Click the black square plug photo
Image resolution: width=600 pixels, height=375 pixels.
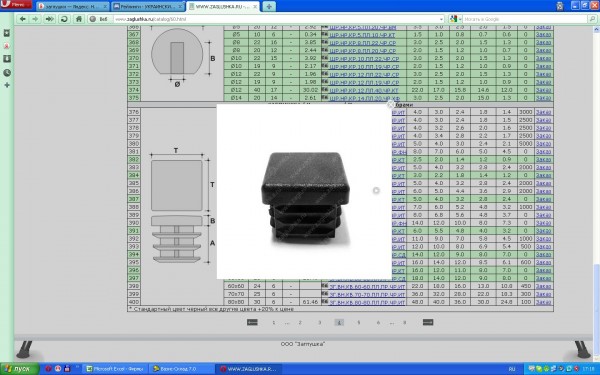pos(305,197)
